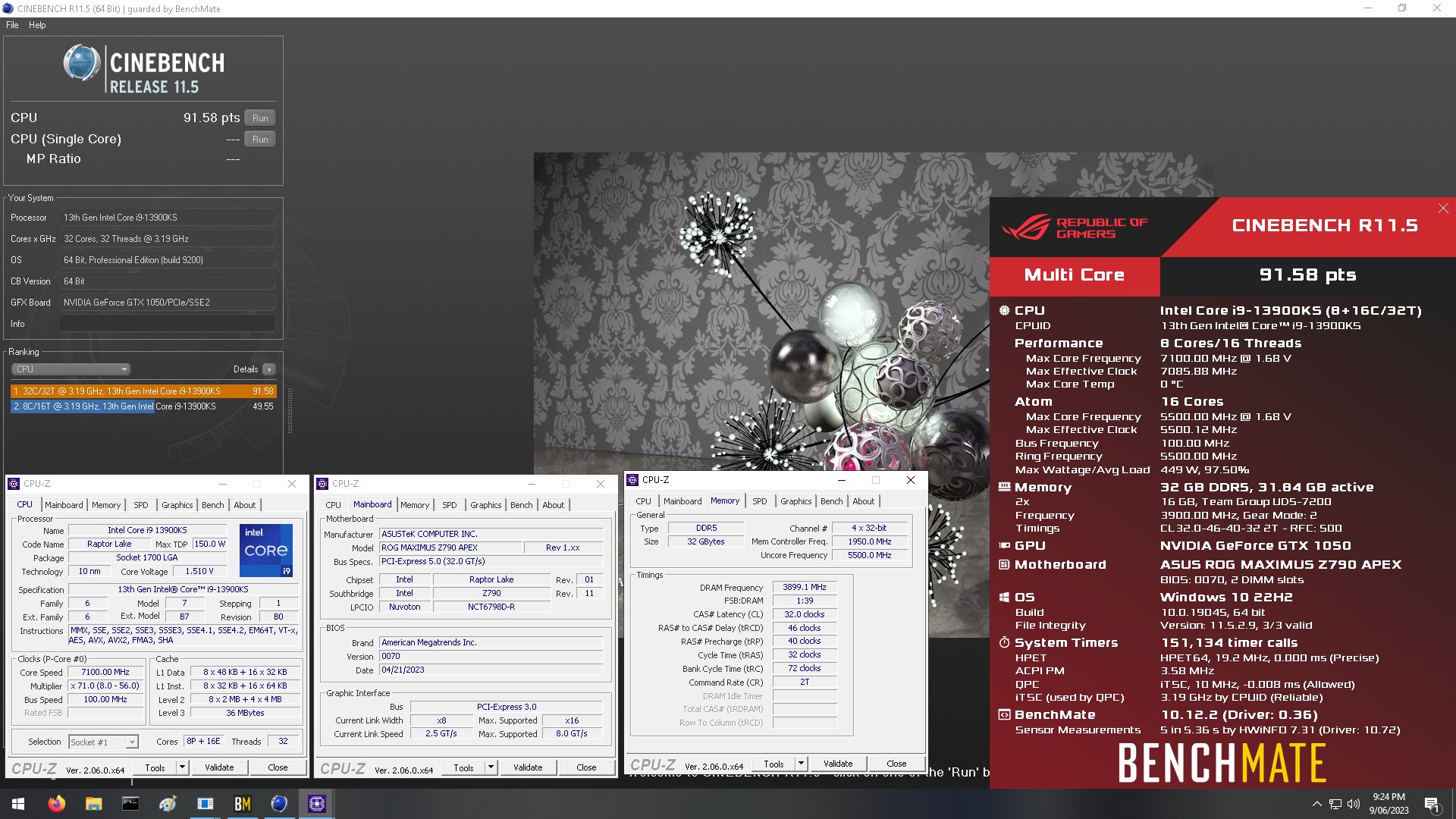The image size is (1456, 819).
Task: Open Tools dropdown arrow in Memory CPU-Z window
Action: (801, 764)
